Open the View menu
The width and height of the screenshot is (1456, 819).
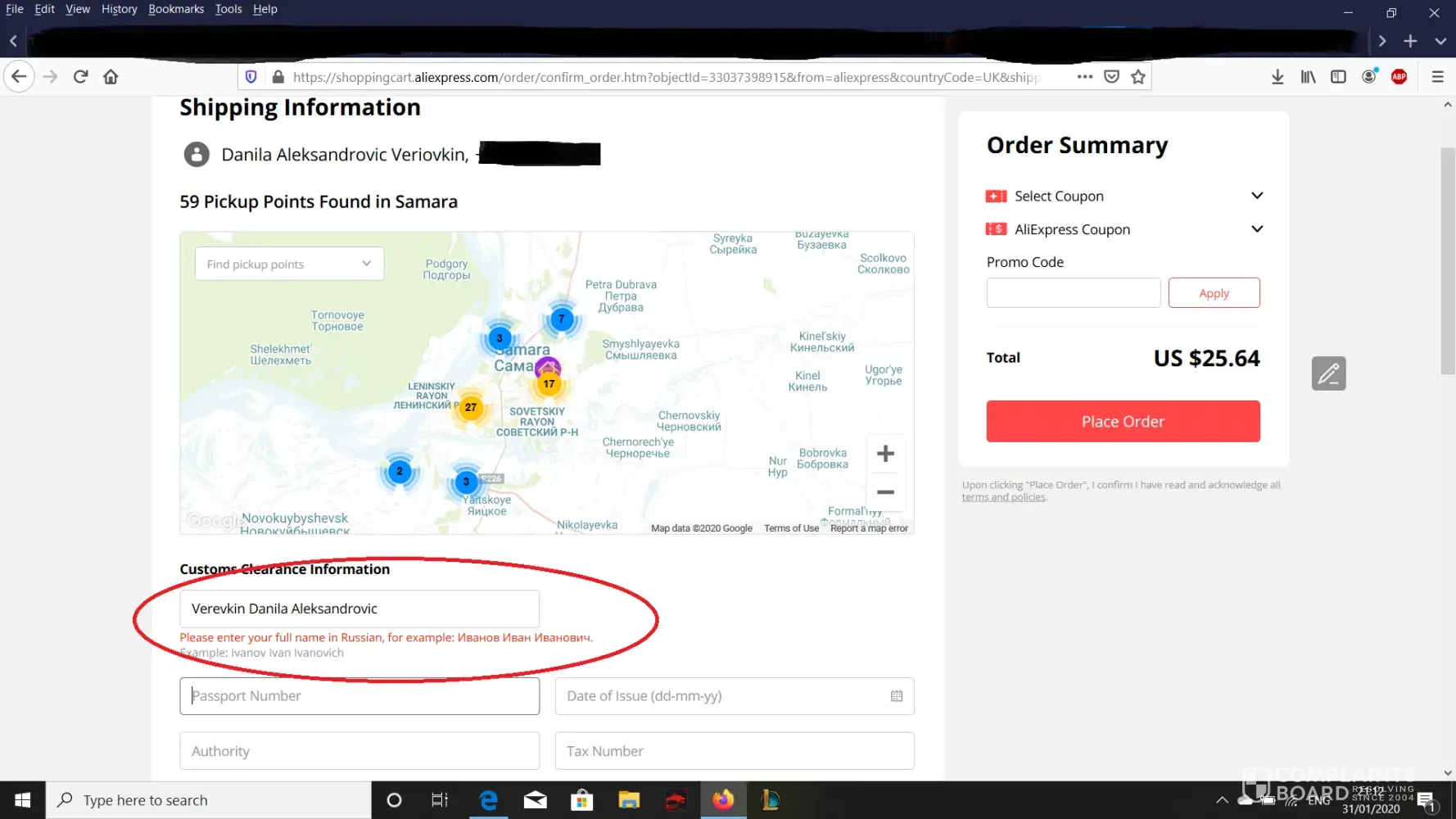(x=78, y=9)
